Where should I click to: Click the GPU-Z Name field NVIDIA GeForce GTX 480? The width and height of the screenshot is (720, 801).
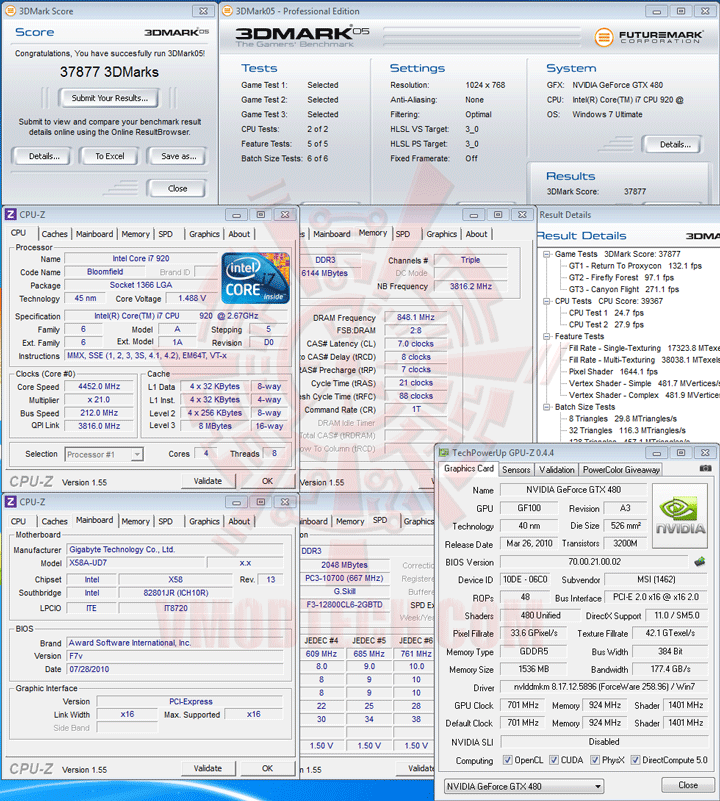coord(573,490)
